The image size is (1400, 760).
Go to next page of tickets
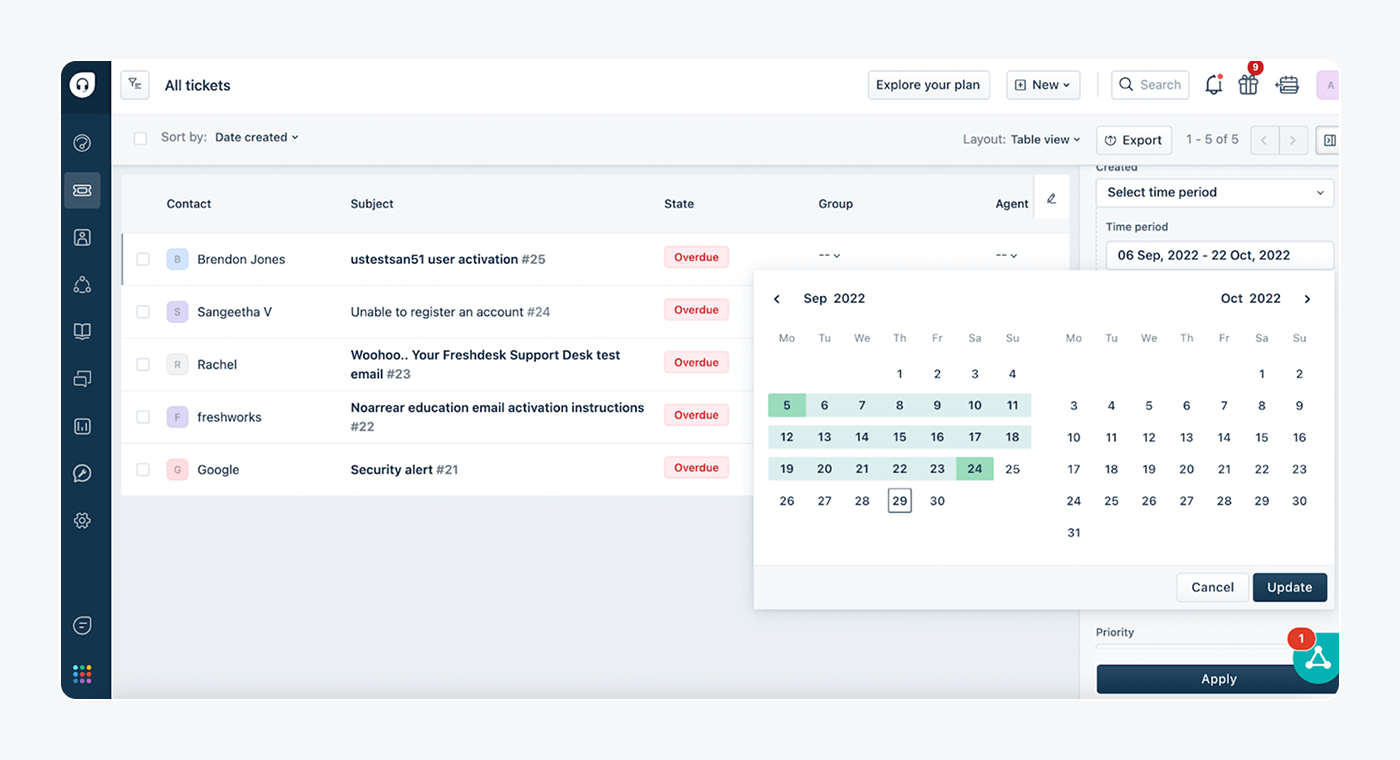pyautogui.click(x=1293, y=140)
